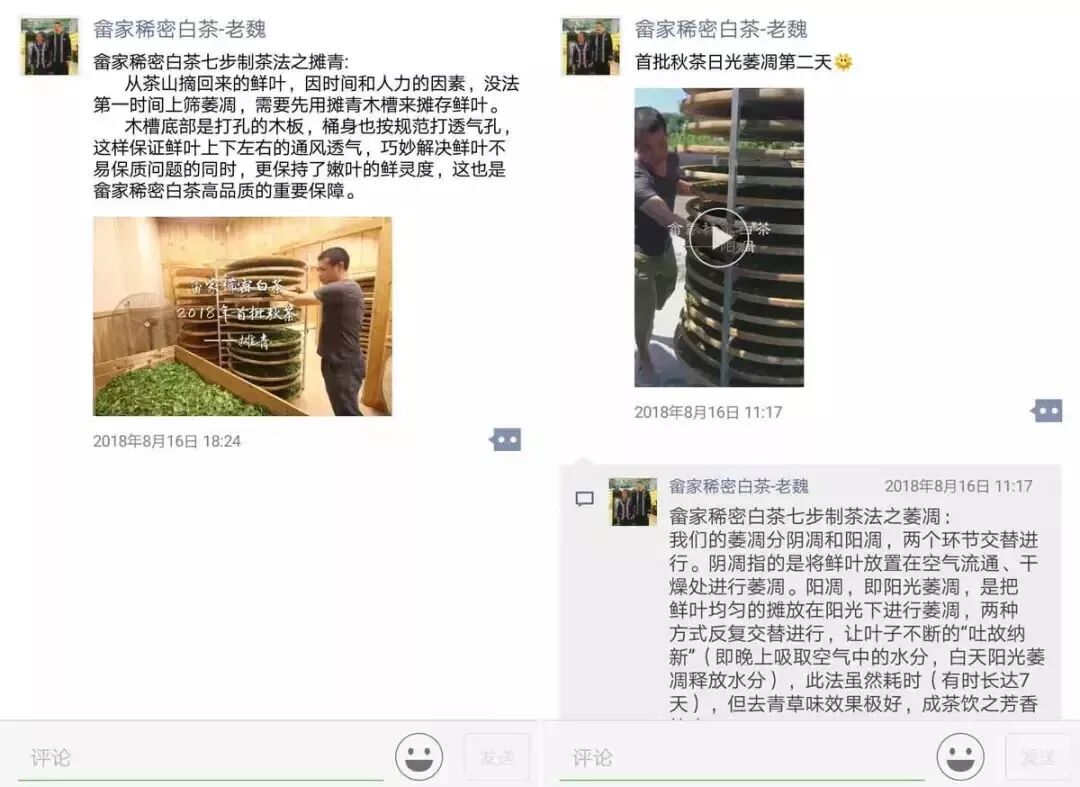Viewport: 1080px width, 787px height.
Task: Click avatar in the comment reply section
Action: click(x=633, y=502)
